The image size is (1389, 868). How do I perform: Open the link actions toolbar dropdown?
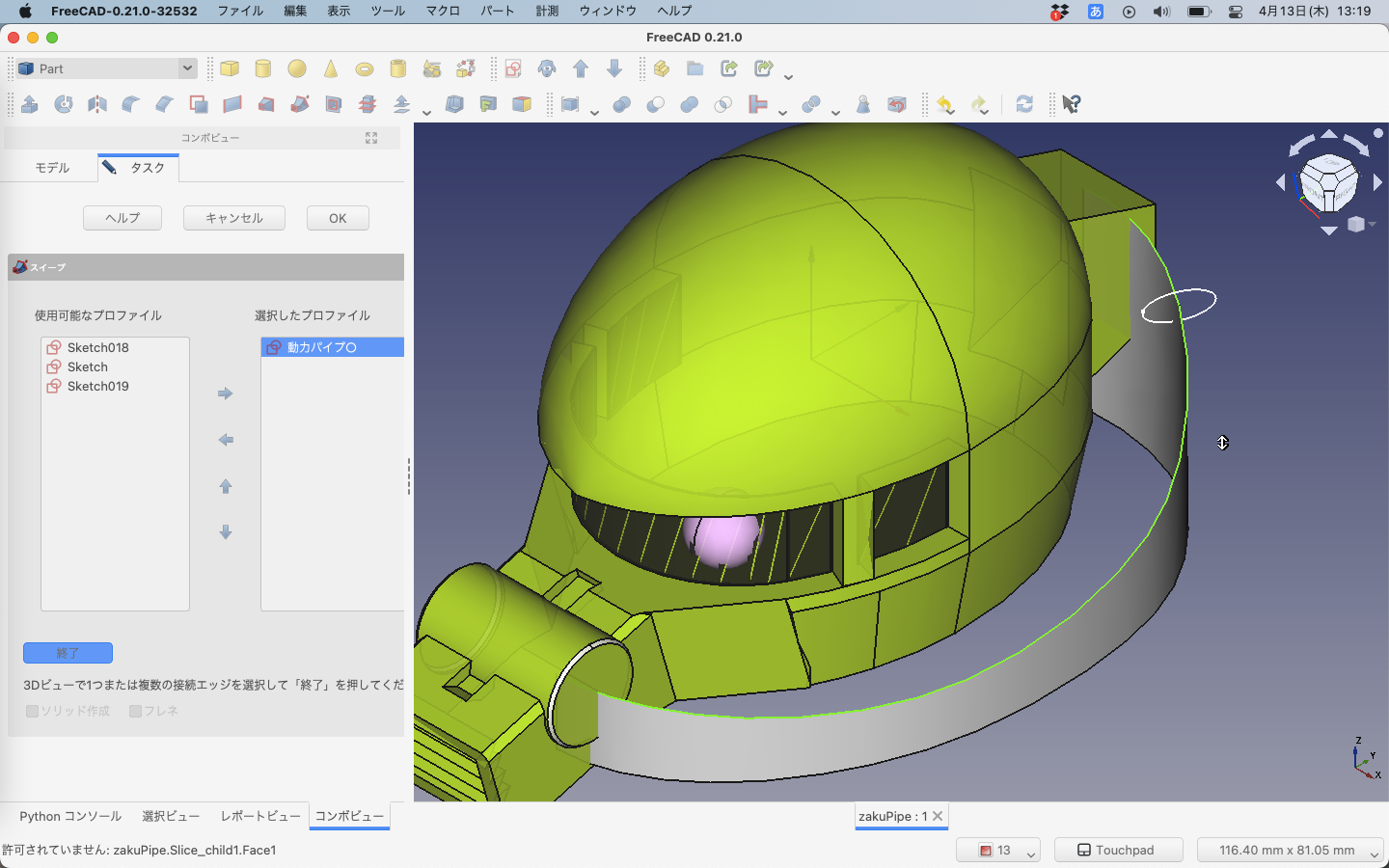788,76
